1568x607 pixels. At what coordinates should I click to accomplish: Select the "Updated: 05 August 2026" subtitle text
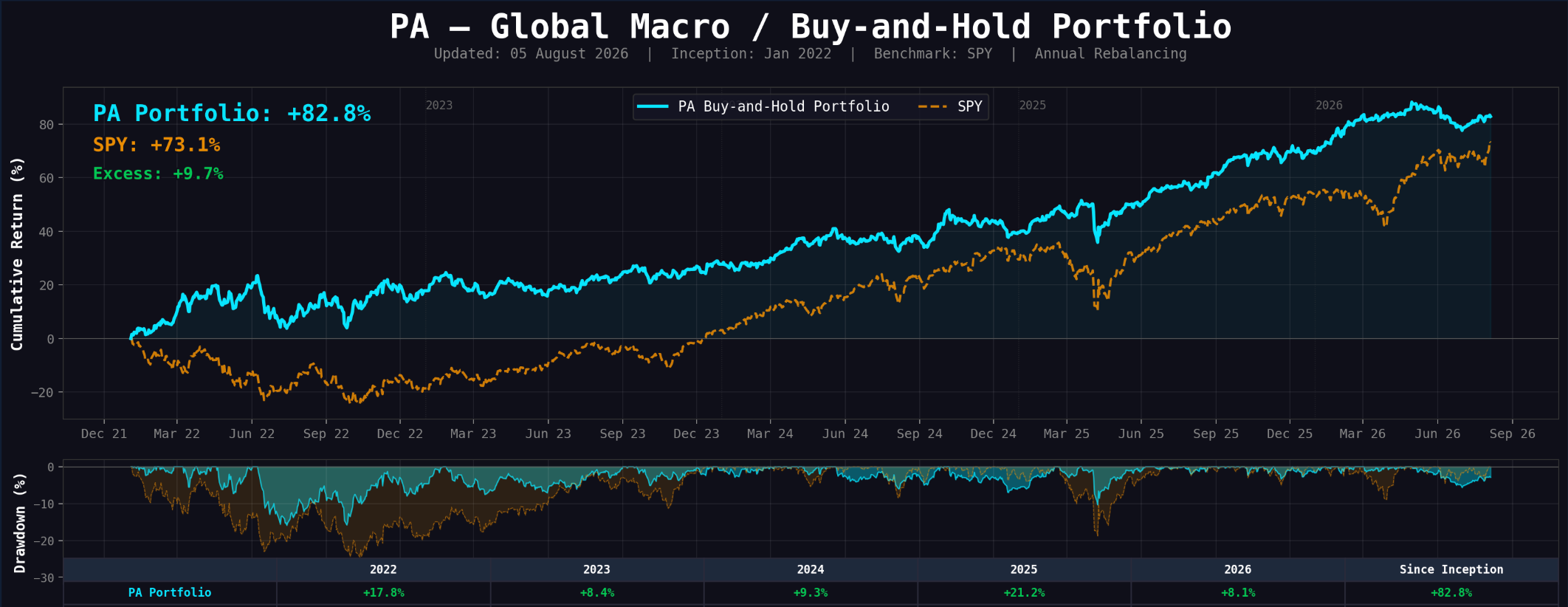(x=531, y=54)
